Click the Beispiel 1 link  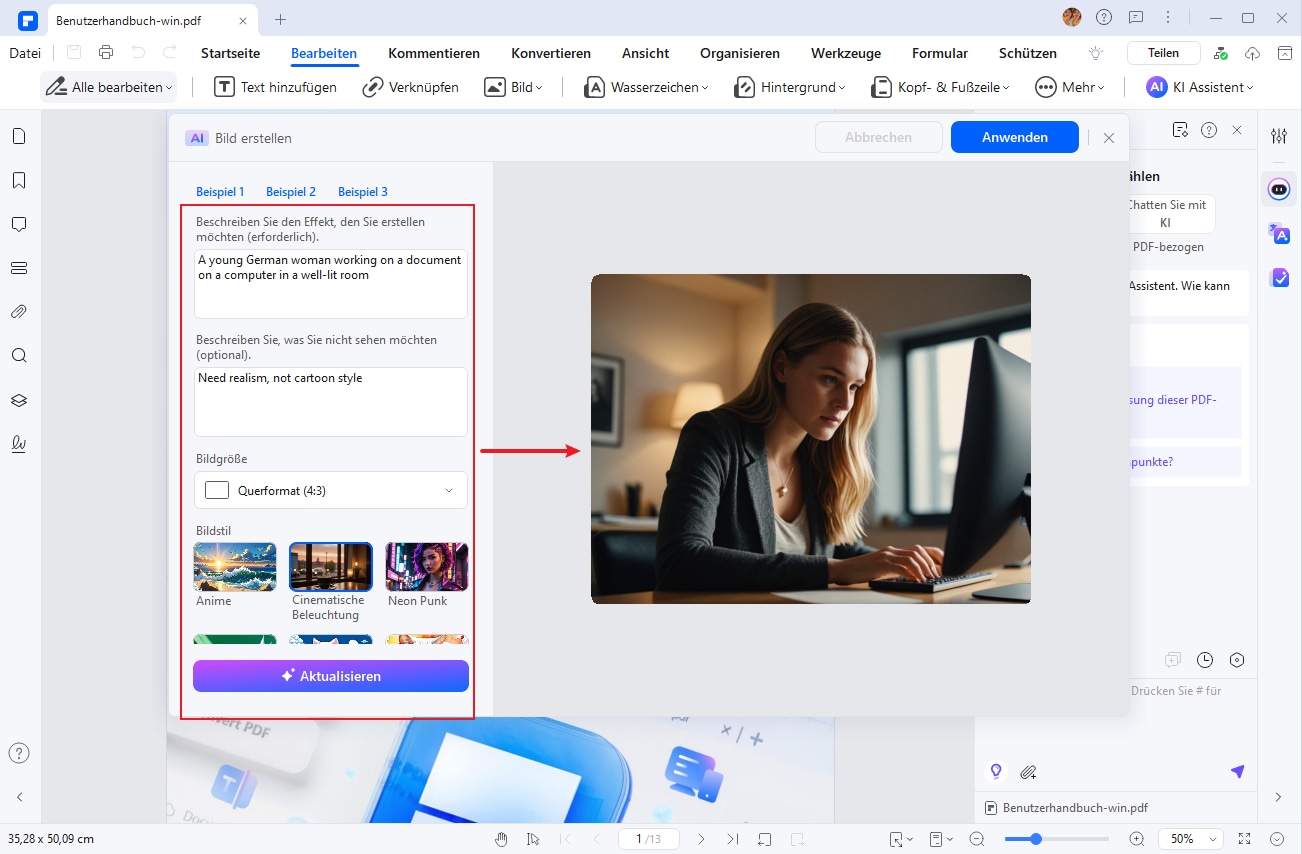[220, 192]
